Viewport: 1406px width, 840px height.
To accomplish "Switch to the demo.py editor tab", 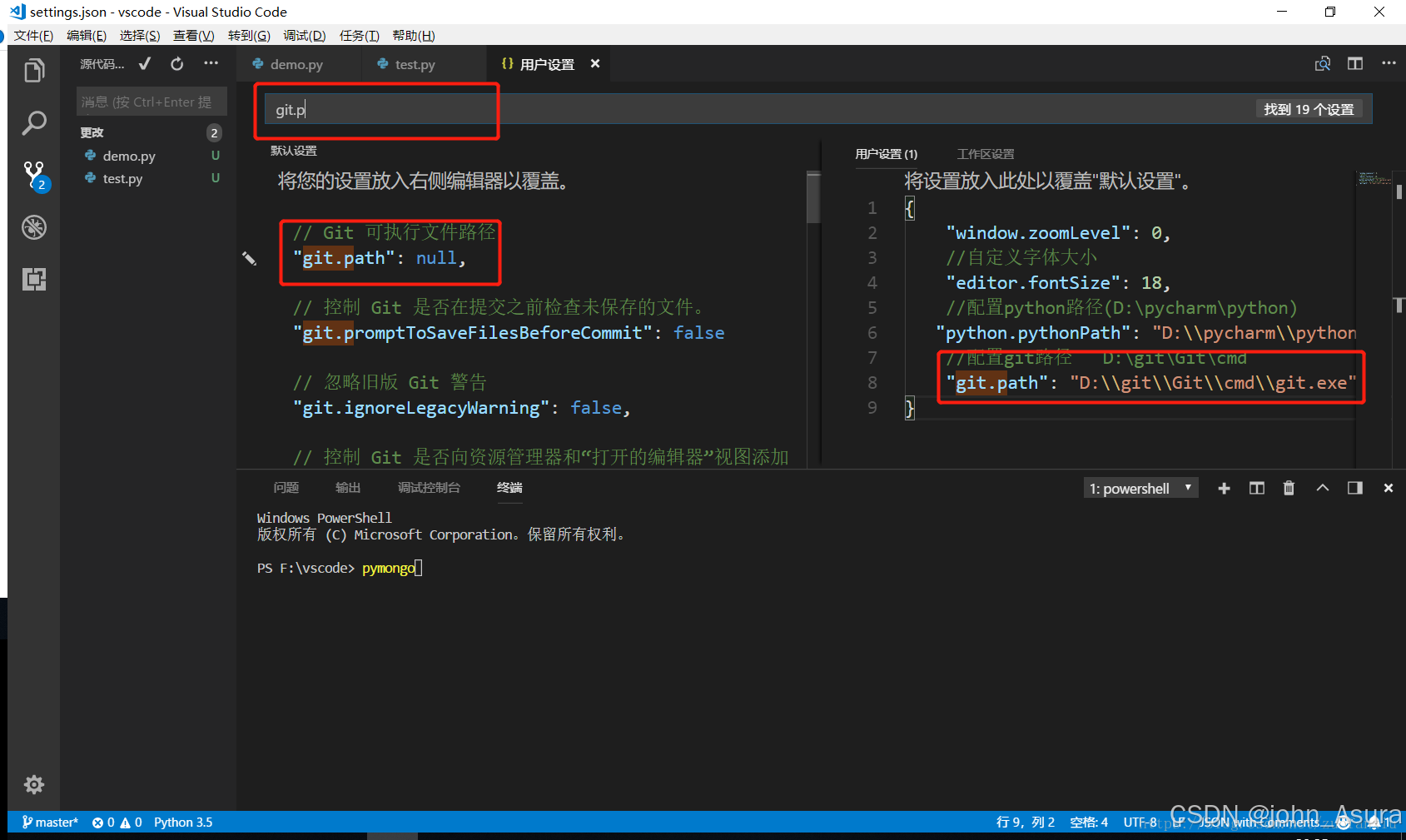I will [x=296, y=64].
